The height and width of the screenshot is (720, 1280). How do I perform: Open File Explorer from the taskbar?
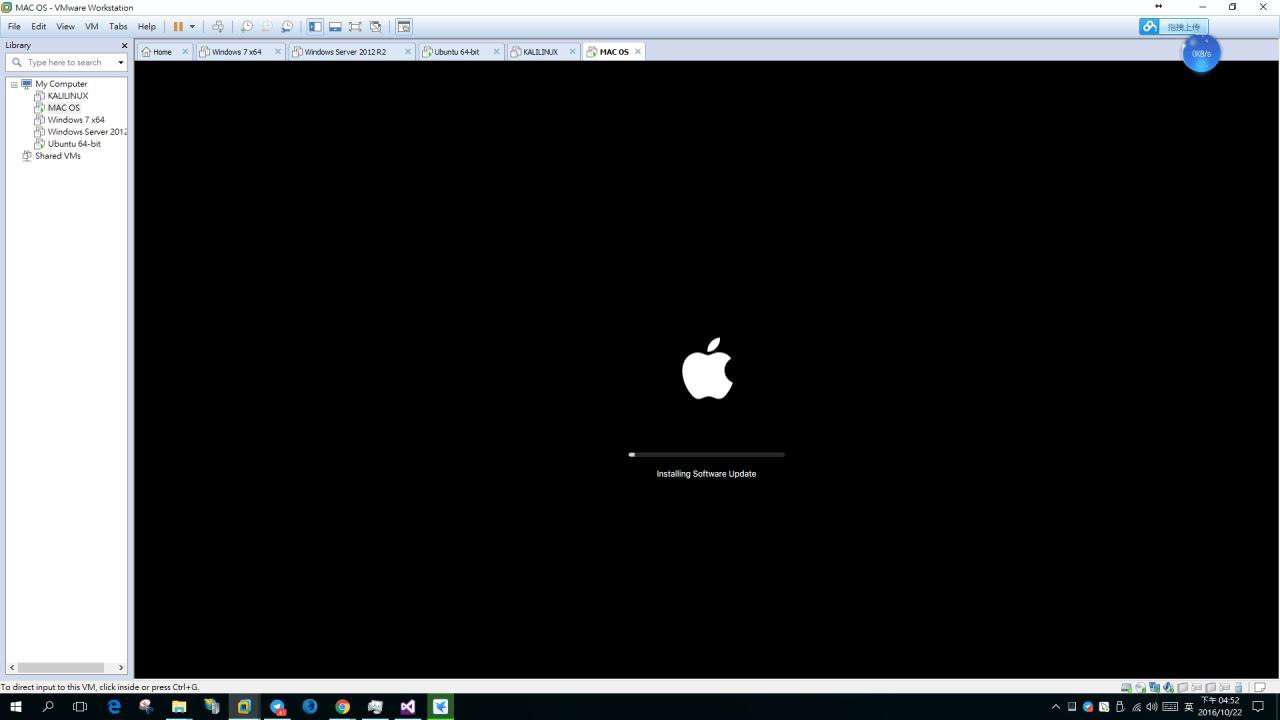click(179, 707)
